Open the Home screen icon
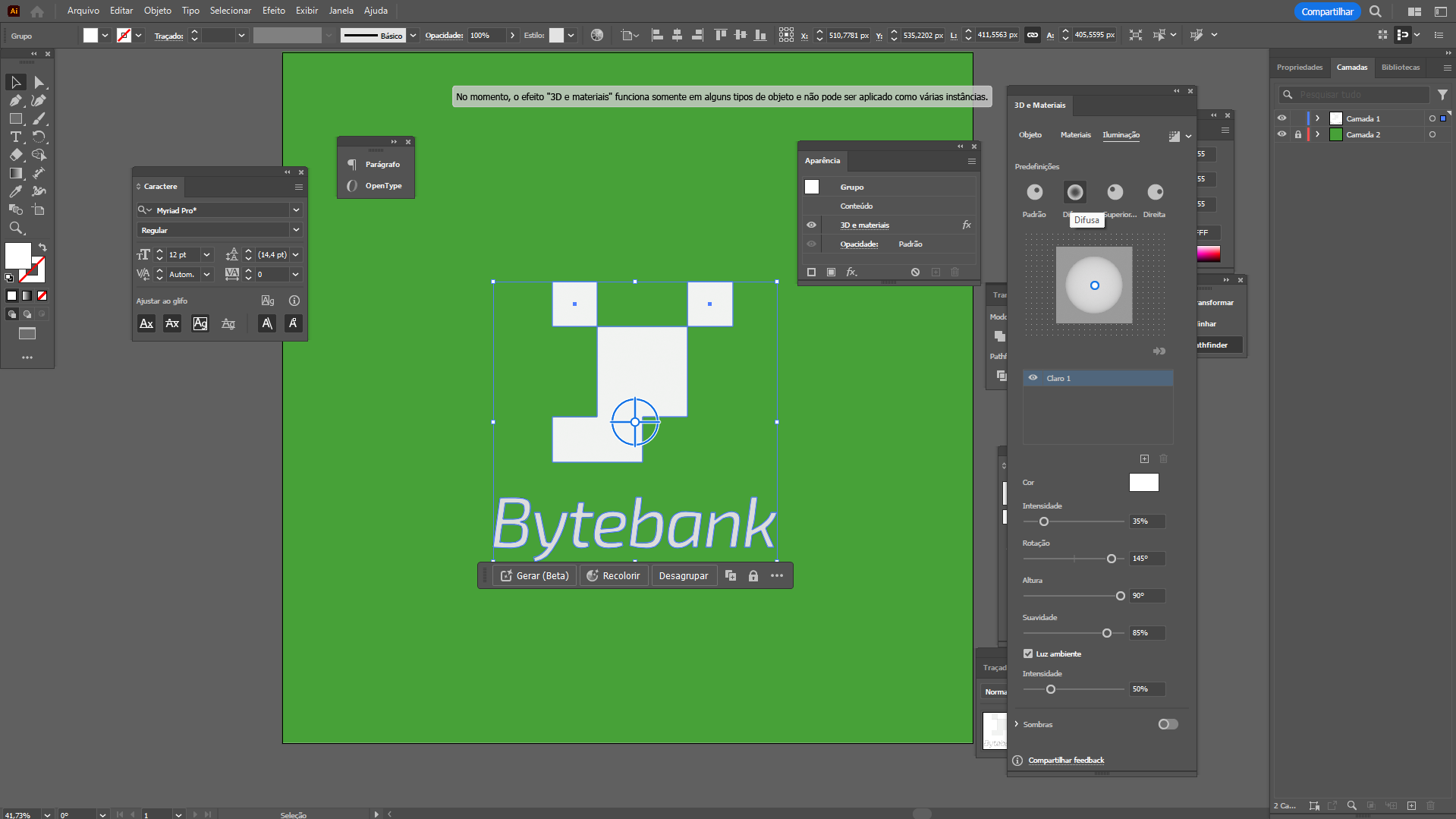 click(x=37, y=11)
